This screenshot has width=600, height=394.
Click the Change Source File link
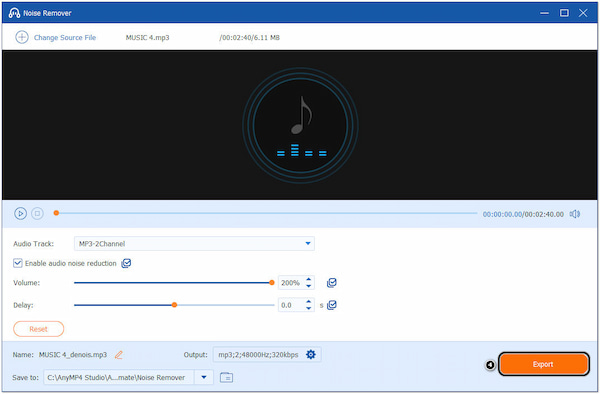pyautogui.click(x=65, y=37)
